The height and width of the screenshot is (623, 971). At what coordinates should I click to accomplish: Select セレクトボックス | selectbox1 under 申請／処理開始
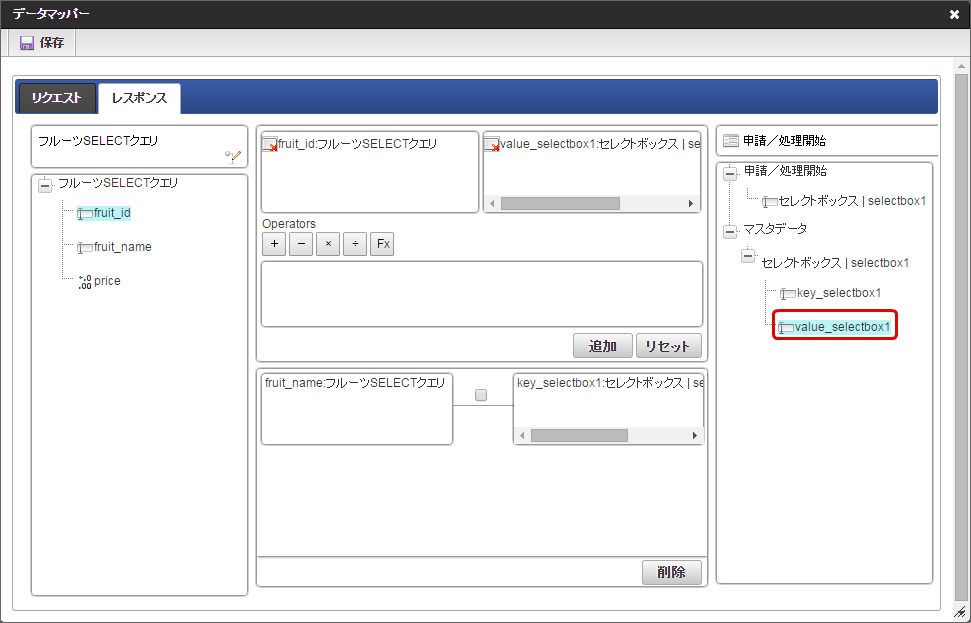852,201
